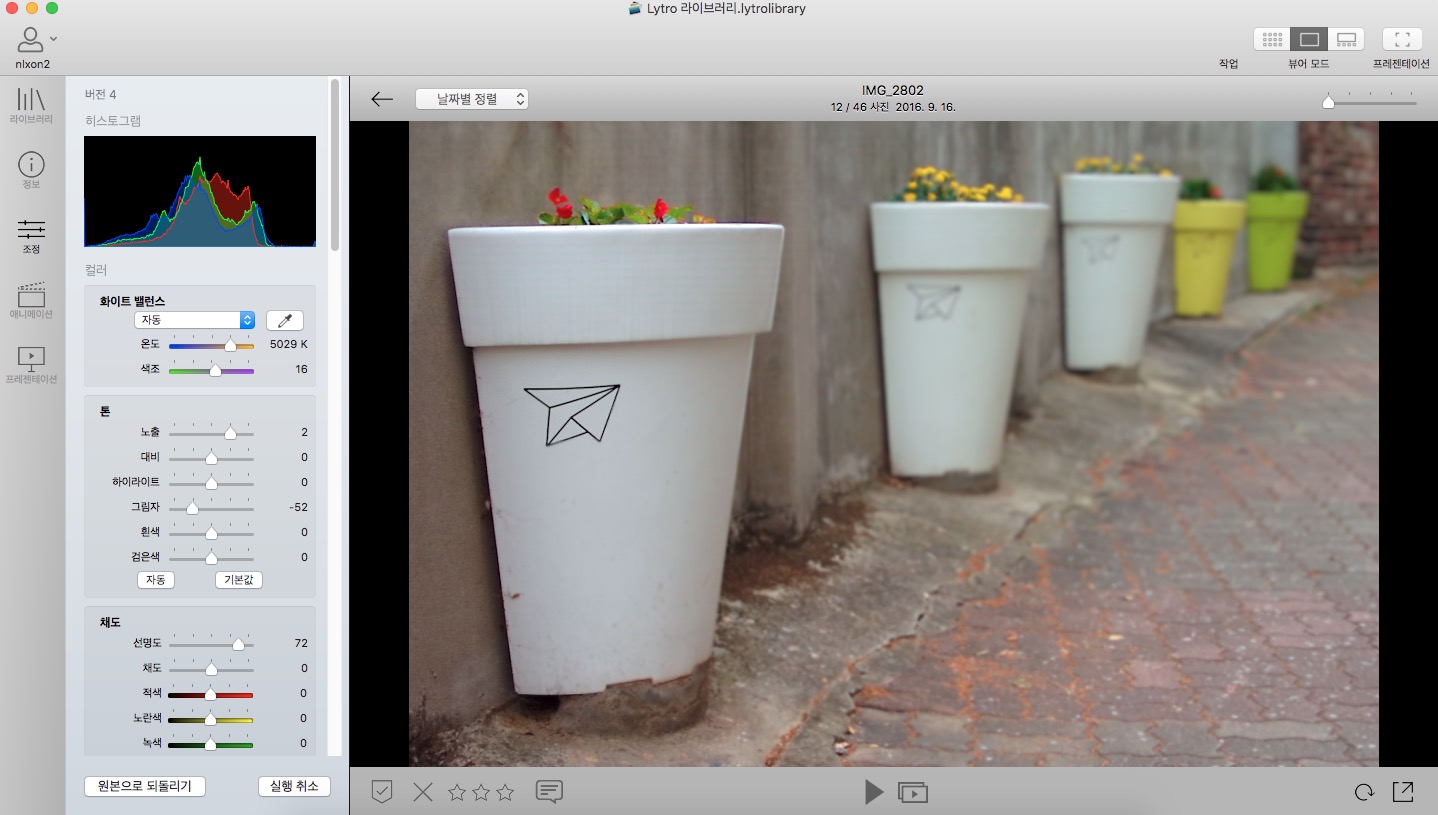Screen dimensions: 1438x815
Task: Reject the photo with the X icon
Action: [x=423, y=792]
